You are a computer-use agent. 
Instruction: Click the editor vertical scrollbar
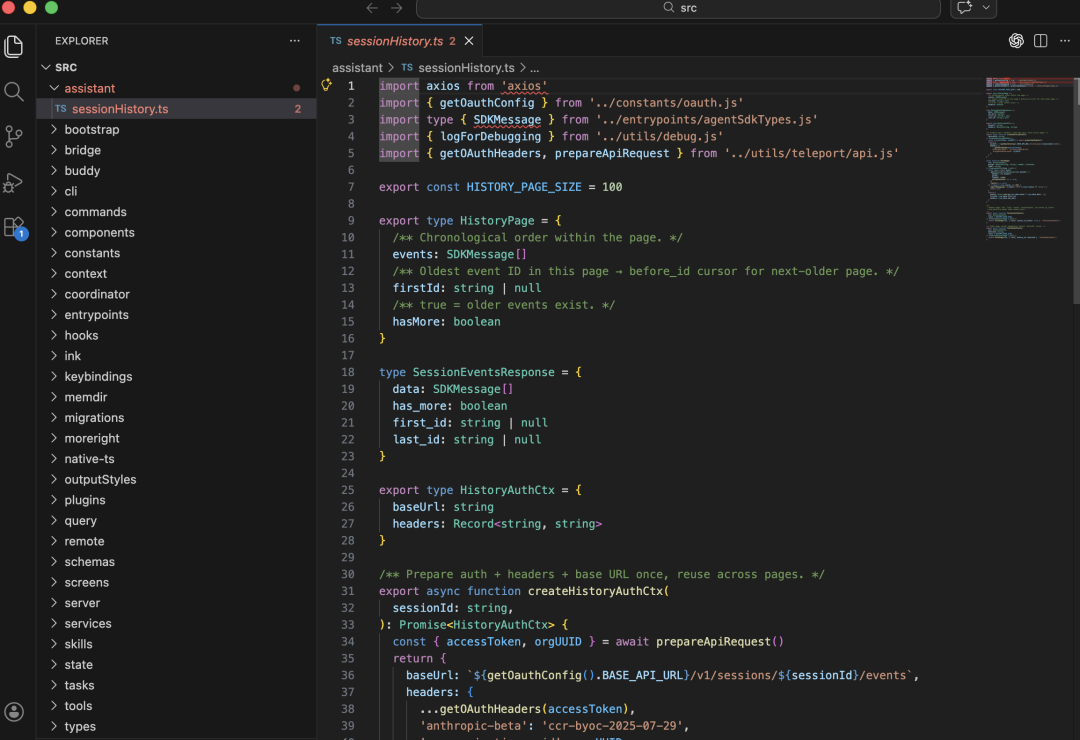(1077, 189)
